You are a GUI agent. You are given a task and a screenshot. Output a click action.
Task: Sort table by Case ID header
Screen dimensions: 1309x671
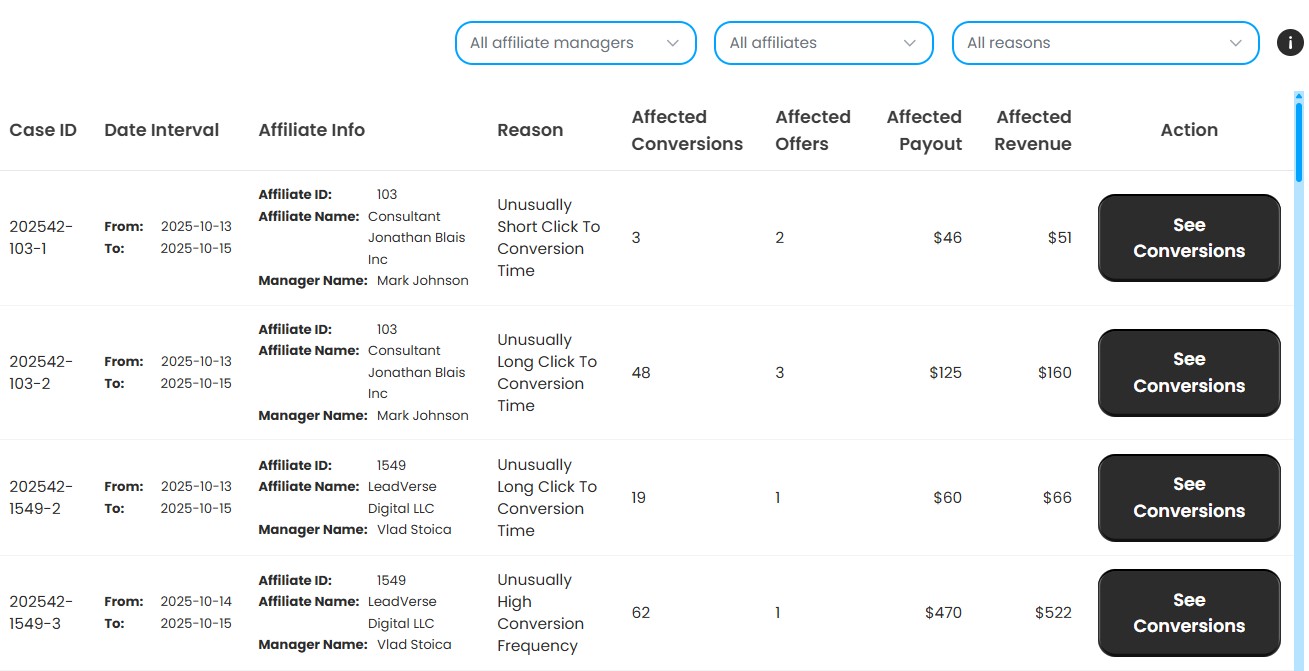coord(43,129)
